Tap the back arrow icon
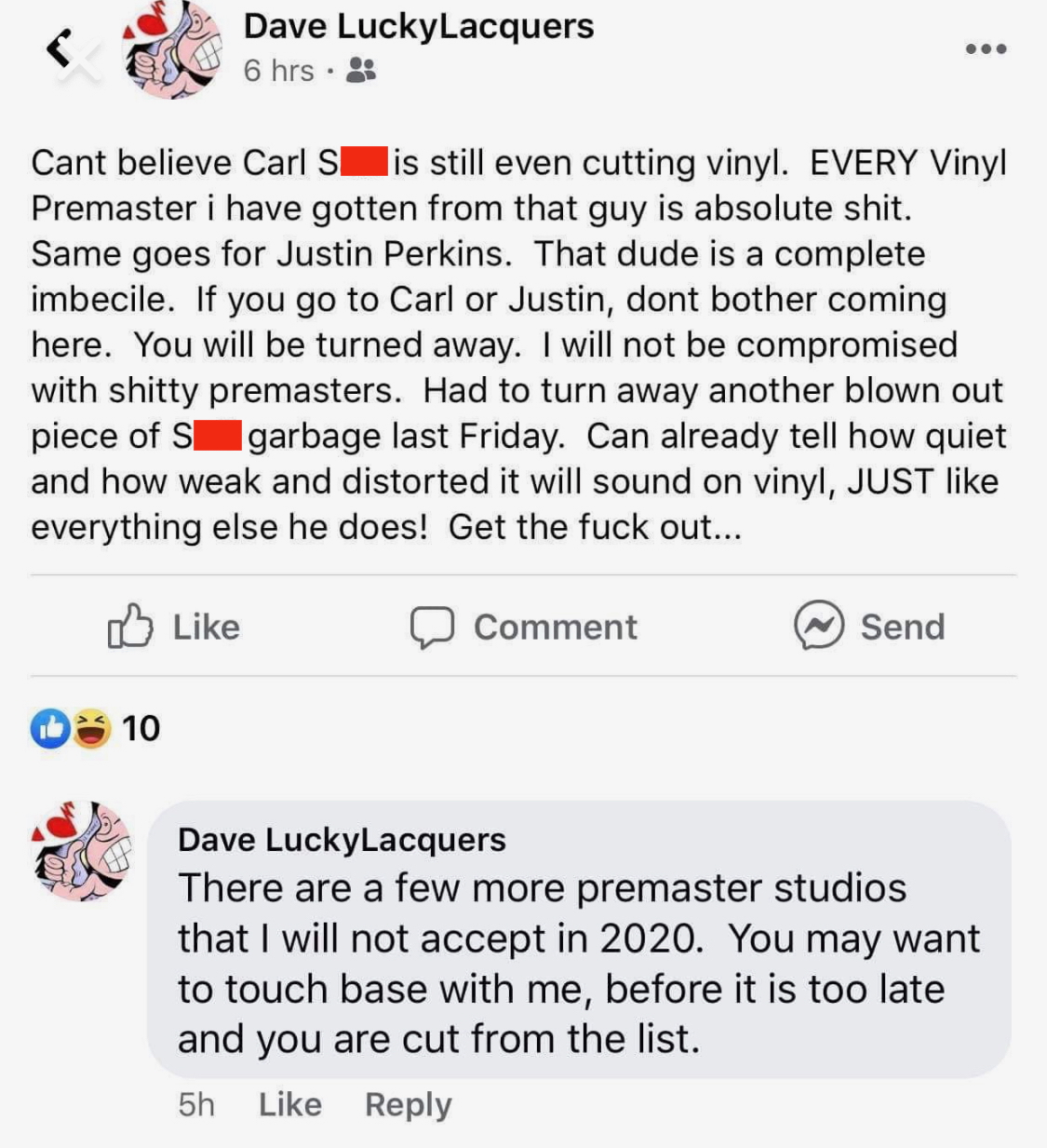 [60, 49]
